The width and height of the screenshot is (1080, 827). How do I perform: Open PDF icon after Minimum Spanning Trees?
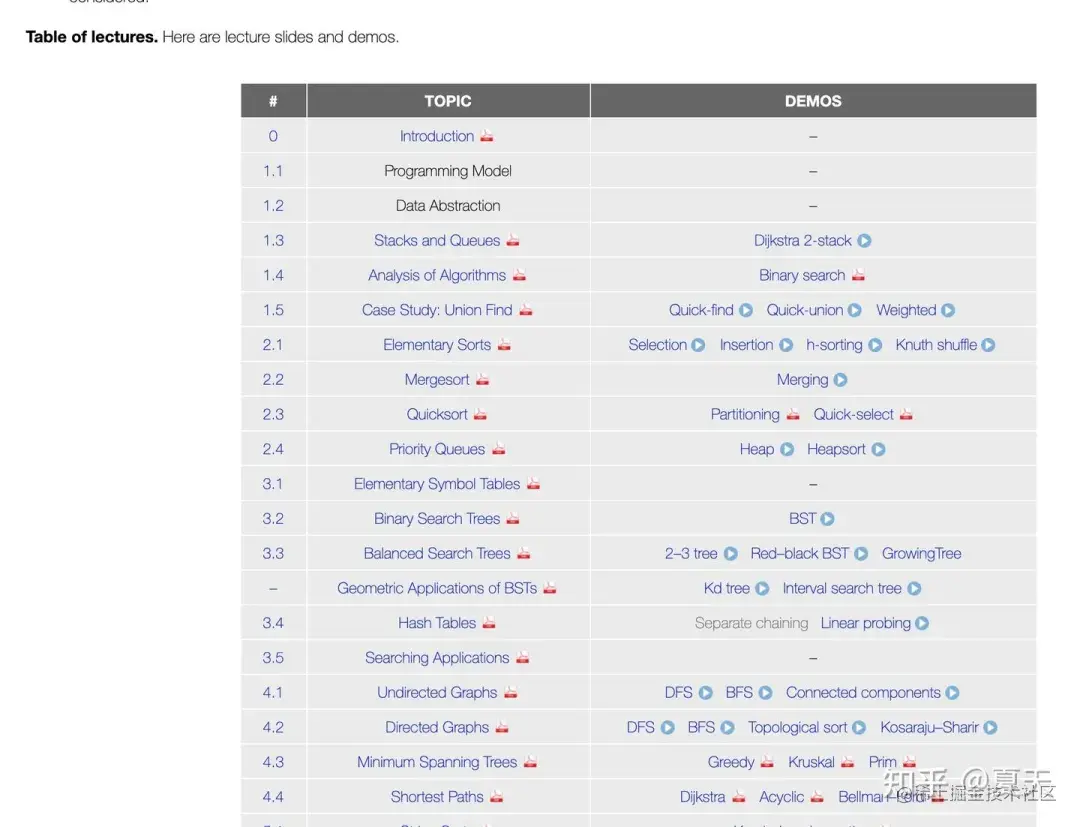click(x=530, y=762)
